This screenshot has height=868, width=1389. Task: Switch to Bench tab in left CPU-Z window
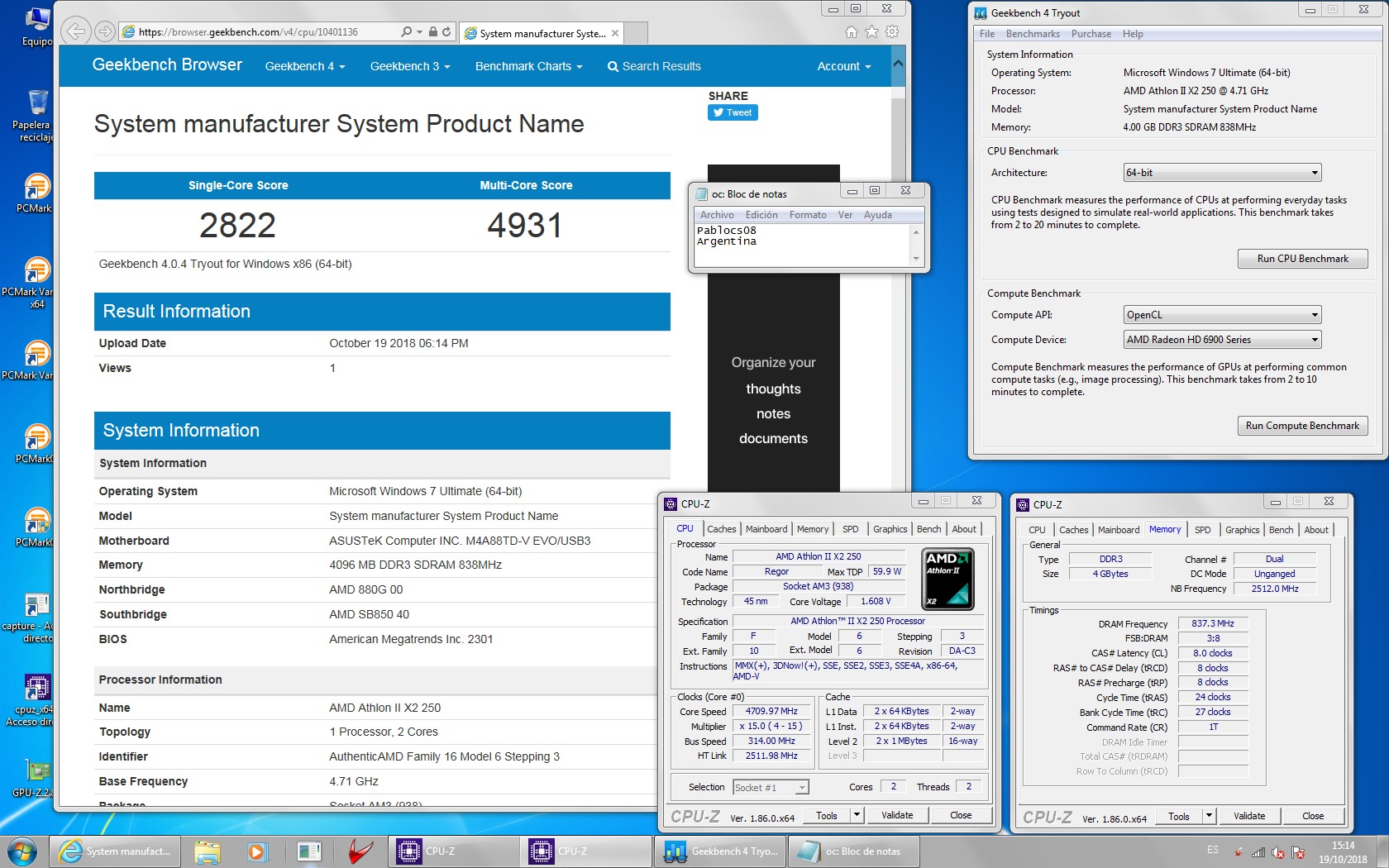pos(928,529)
